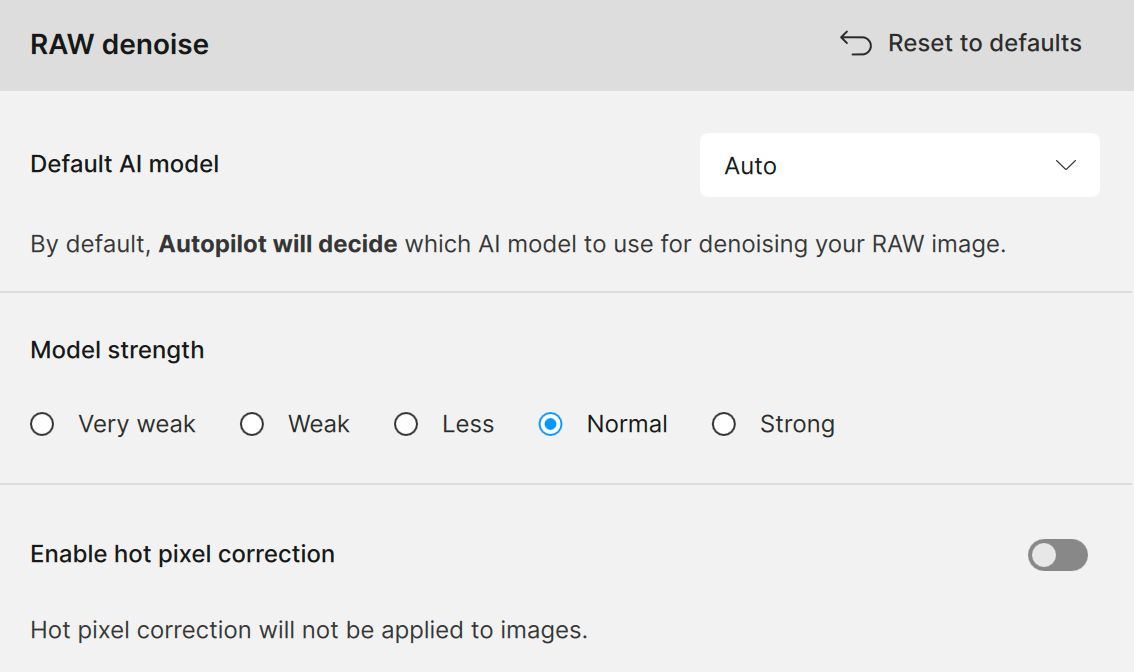Click the "Very weak" option label text

[x=137, y=425]
